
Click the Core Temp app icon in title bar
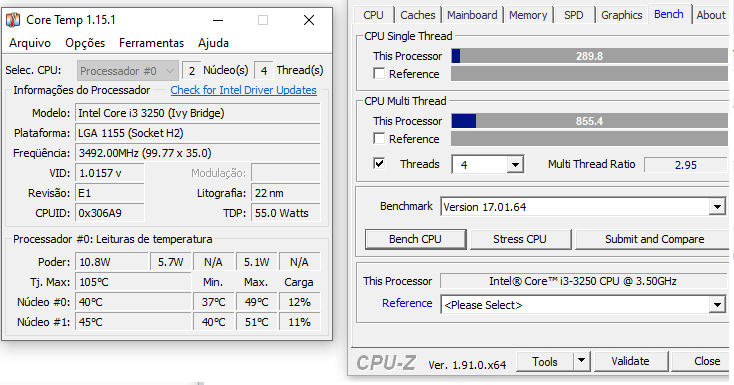point(13,20)
